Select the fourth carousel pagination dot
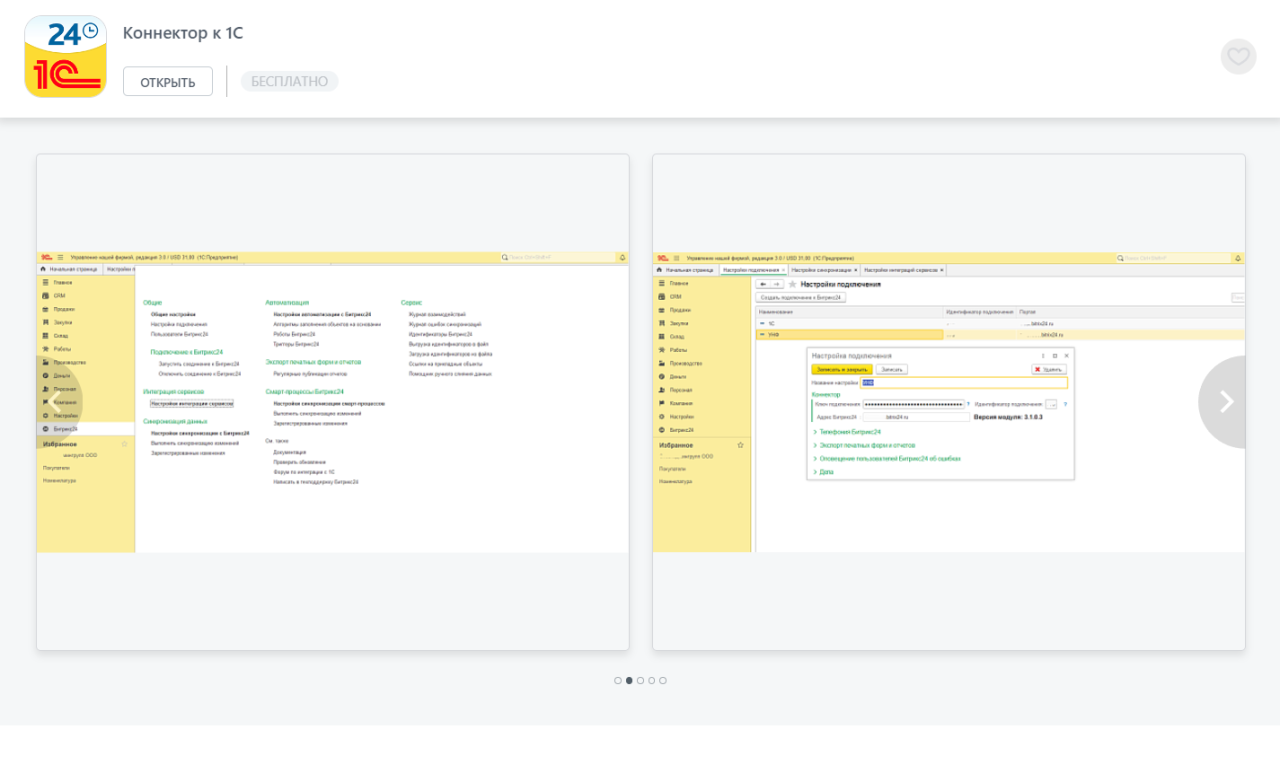 [652, 681]
